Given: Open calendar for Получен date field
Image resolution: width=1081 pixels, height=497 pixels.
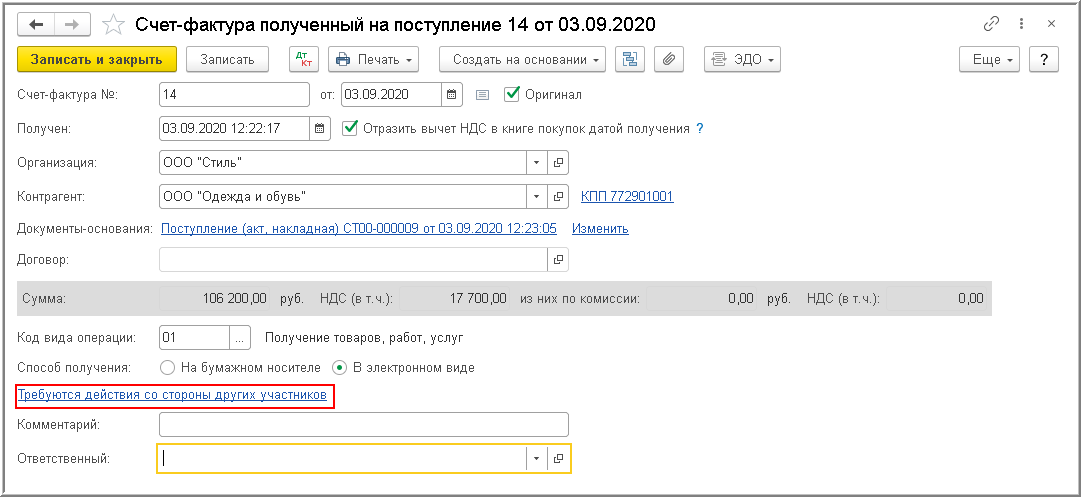Looking at the screenshot, I should pos(320,128).
